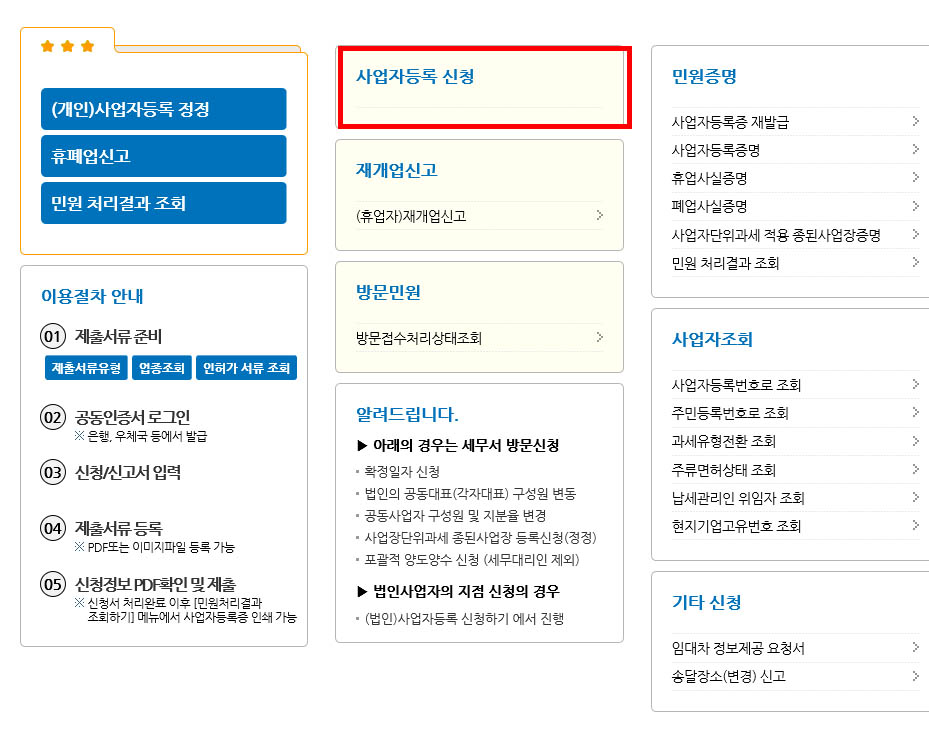
Task: Click the 제출서류유형 button
Action: point(86,368)
